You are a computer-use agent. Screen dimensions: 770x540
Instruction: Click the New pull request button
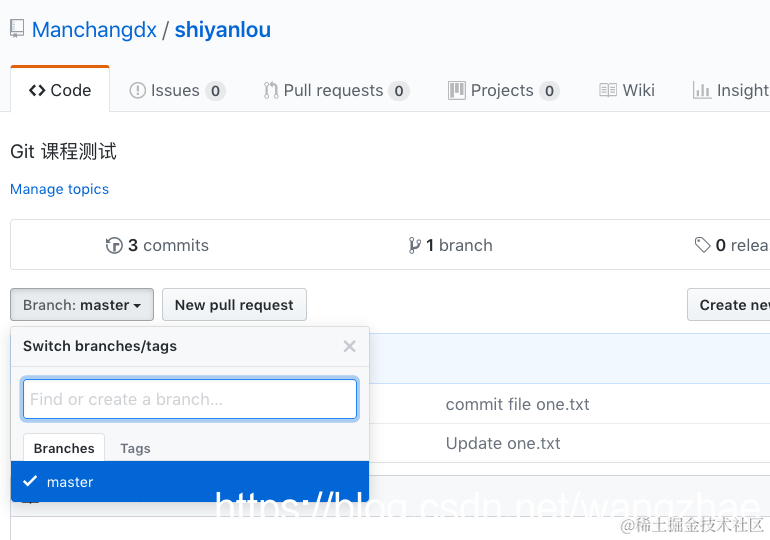(234, 305)
